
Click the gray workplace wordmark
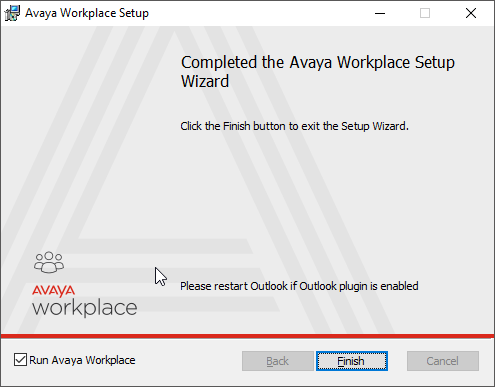(85, 308)
